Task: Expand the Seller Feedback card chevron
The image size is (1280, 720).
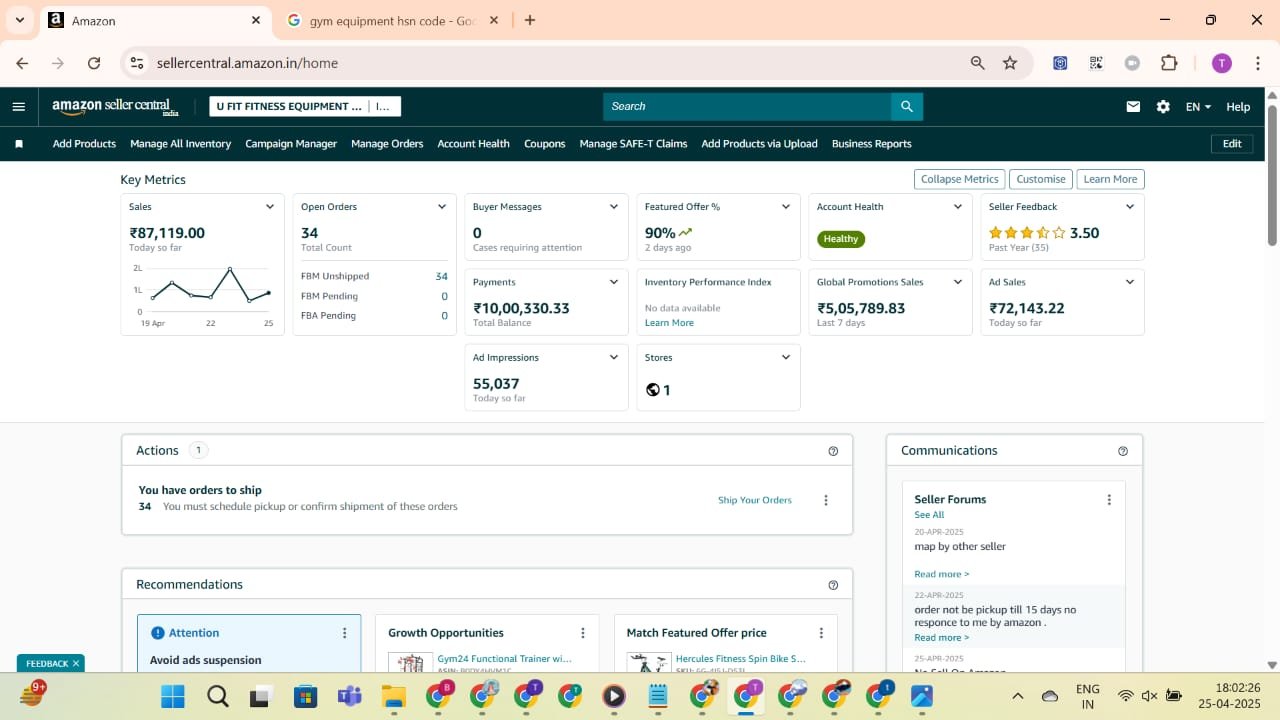Action: pyautogui.click(x=1129, y=207)
